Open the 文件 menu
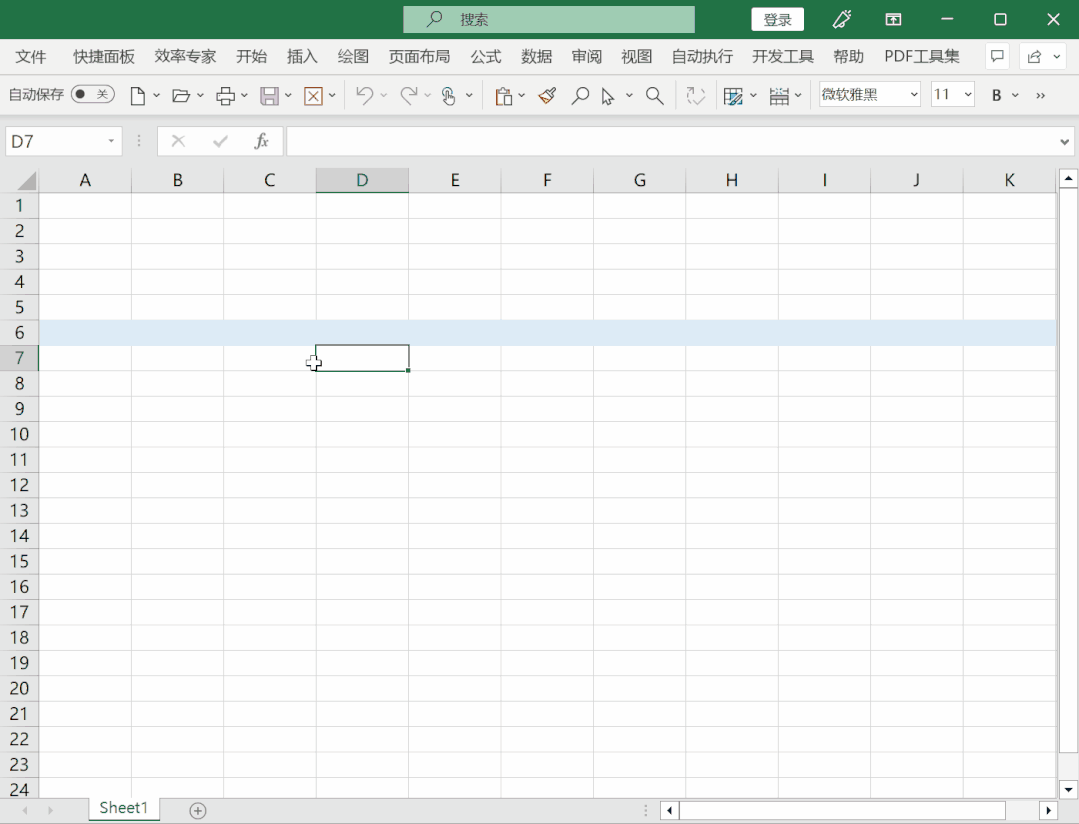Viewport: 1079px width, 824px height. tap(31, 57)
